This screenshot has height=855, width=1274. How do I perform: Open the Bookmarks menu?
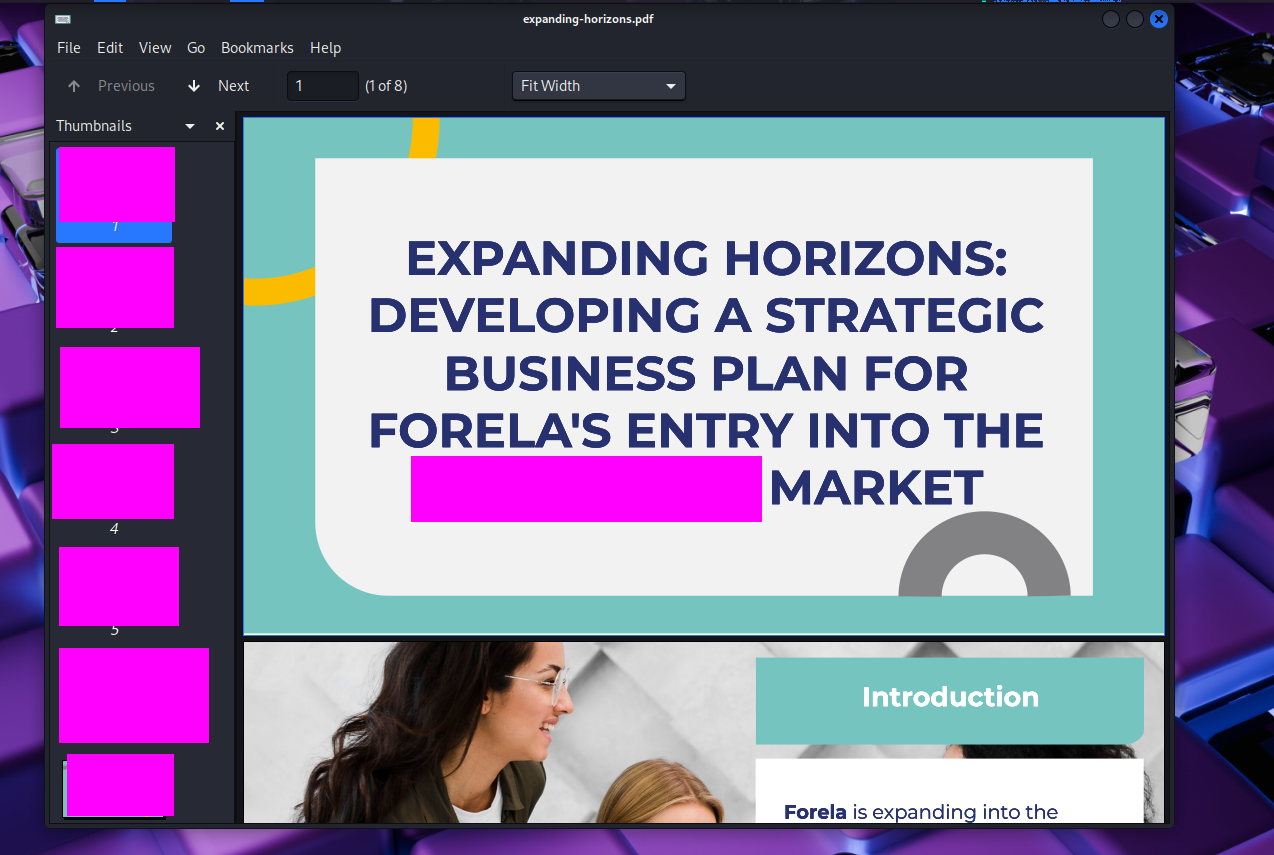(257, 48)
